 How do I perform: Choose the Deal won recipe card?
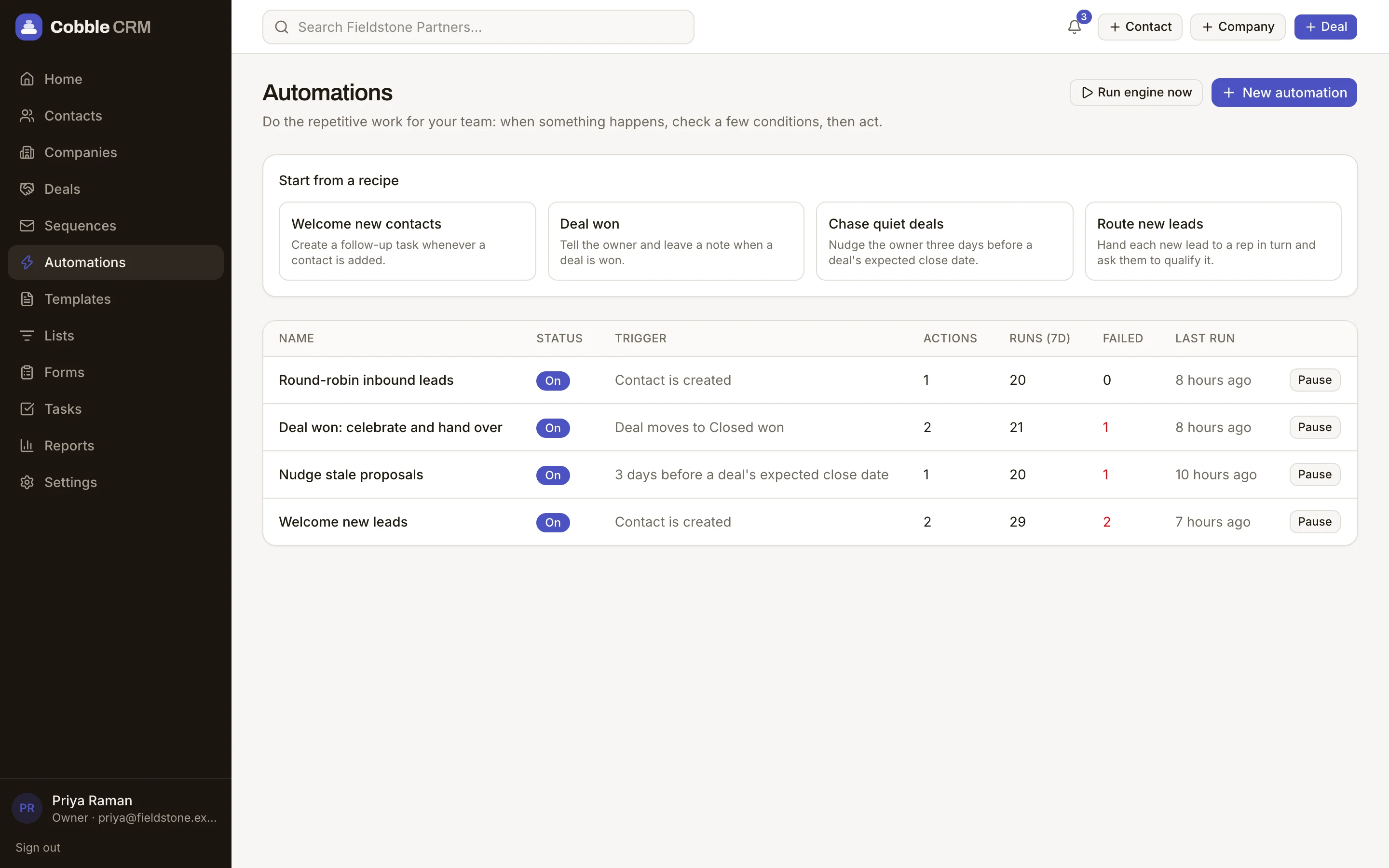coord(676,241)
